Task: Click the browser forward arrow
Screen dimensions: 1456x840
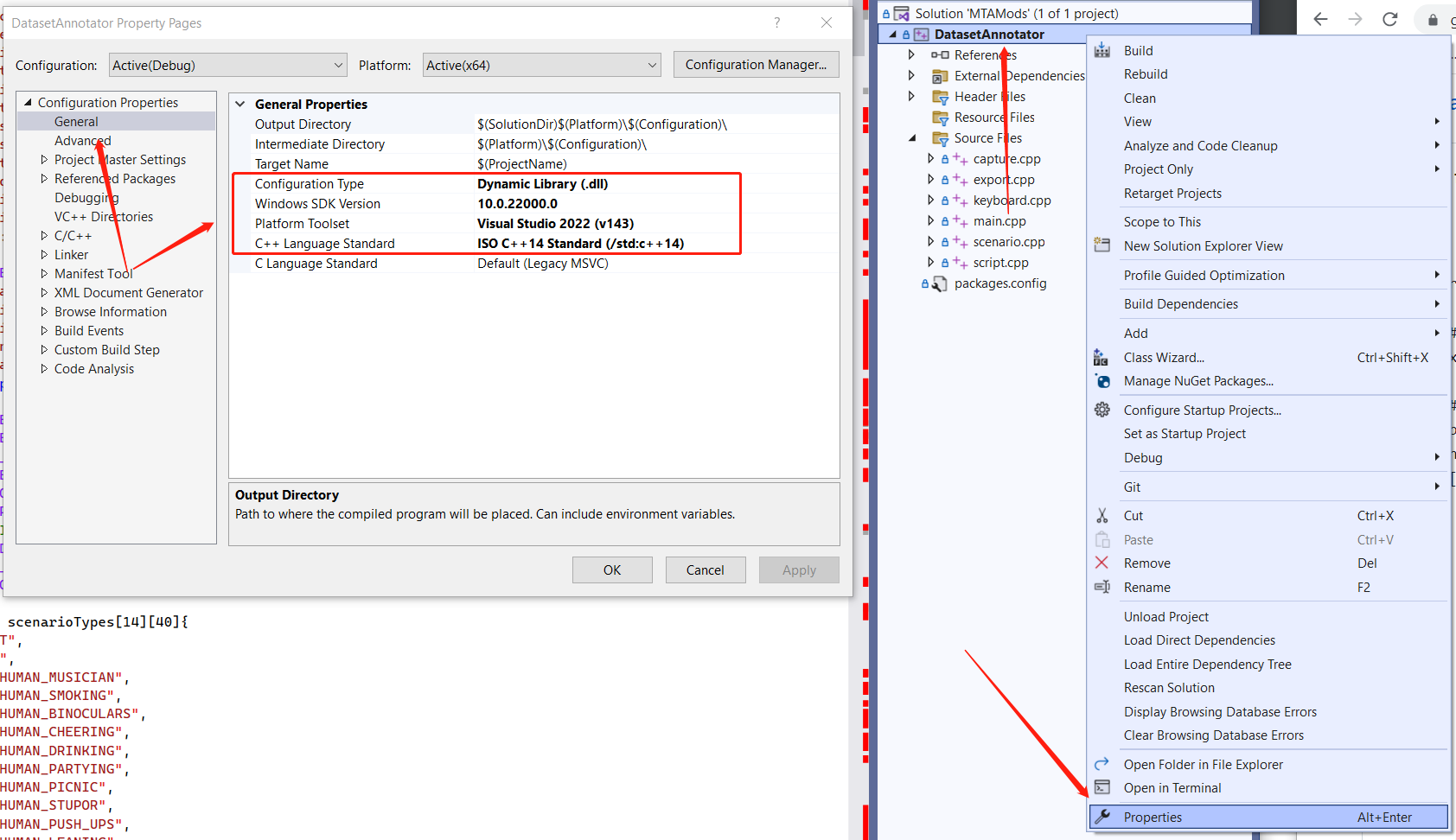Action: tap(1355, 19)
